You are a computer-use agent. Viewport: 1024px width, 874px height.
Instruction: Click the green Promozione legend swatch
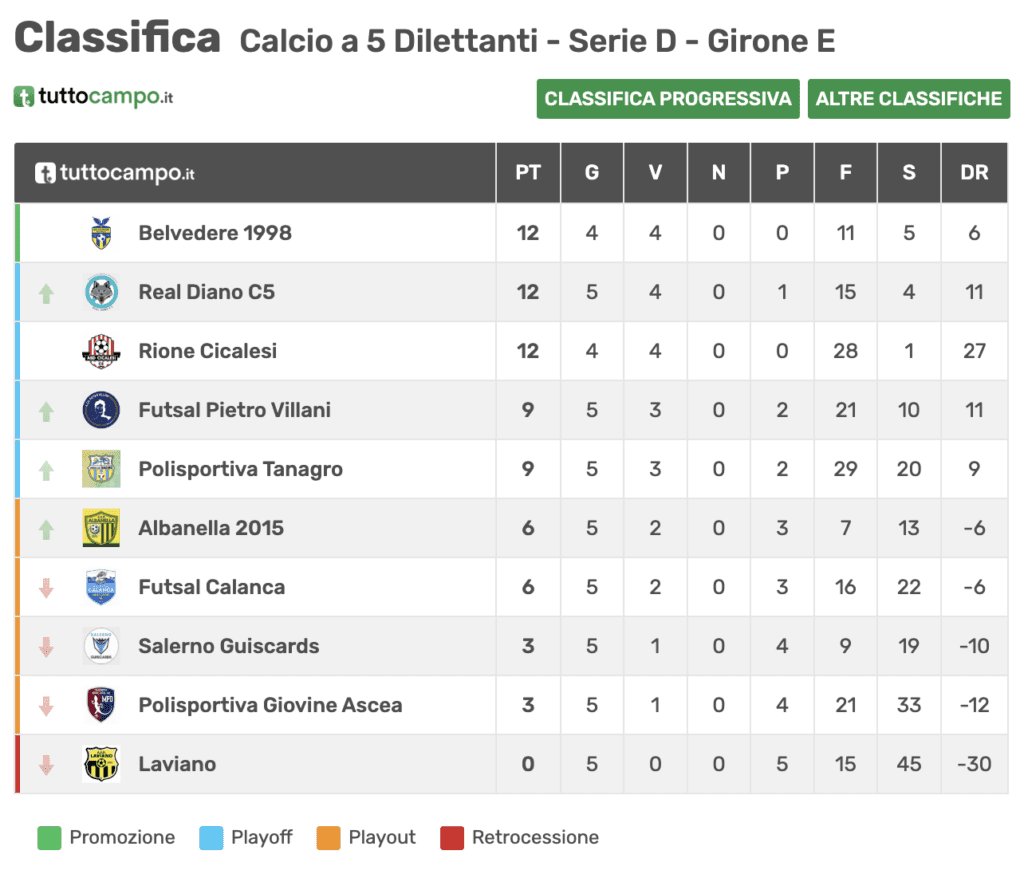point(49,837)
